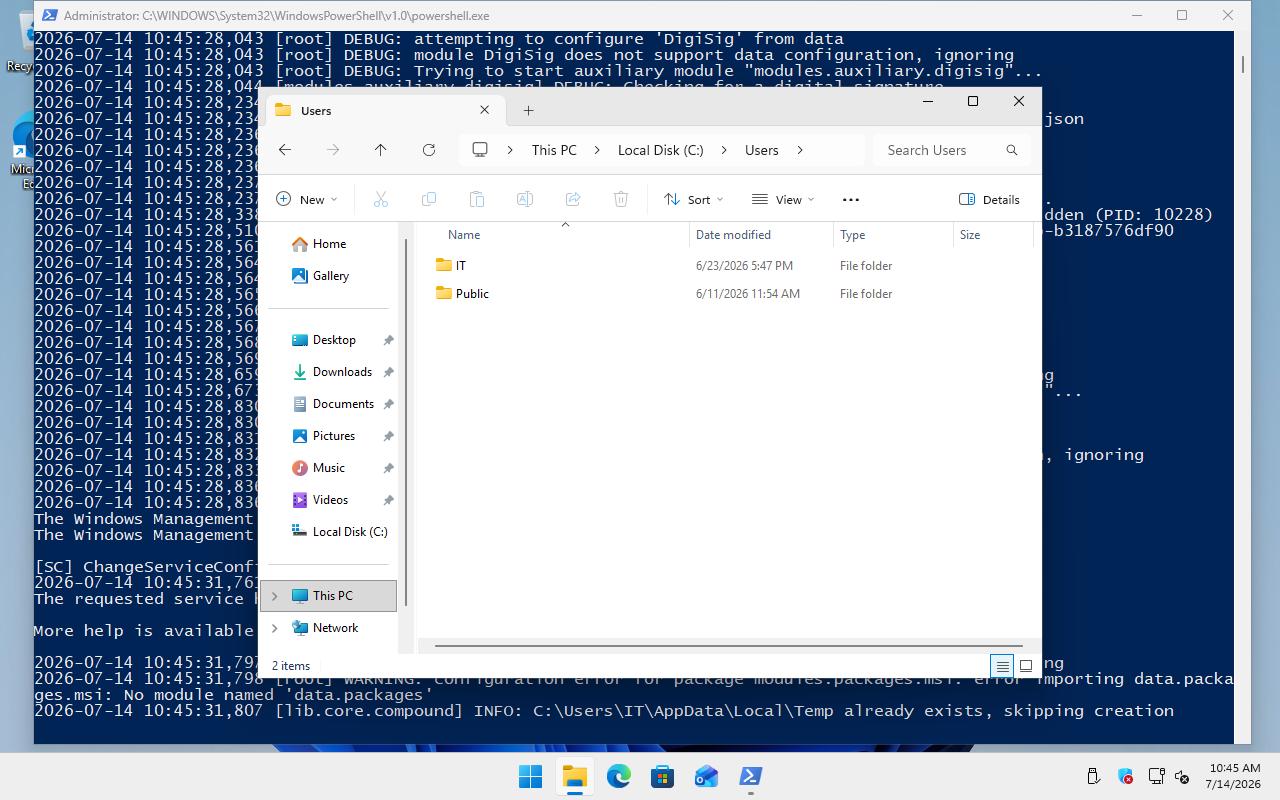The height and width of the screenshot is (800, 1280).
Task: Click the horizontal scrollbar in file list
Action: point(728,646)
